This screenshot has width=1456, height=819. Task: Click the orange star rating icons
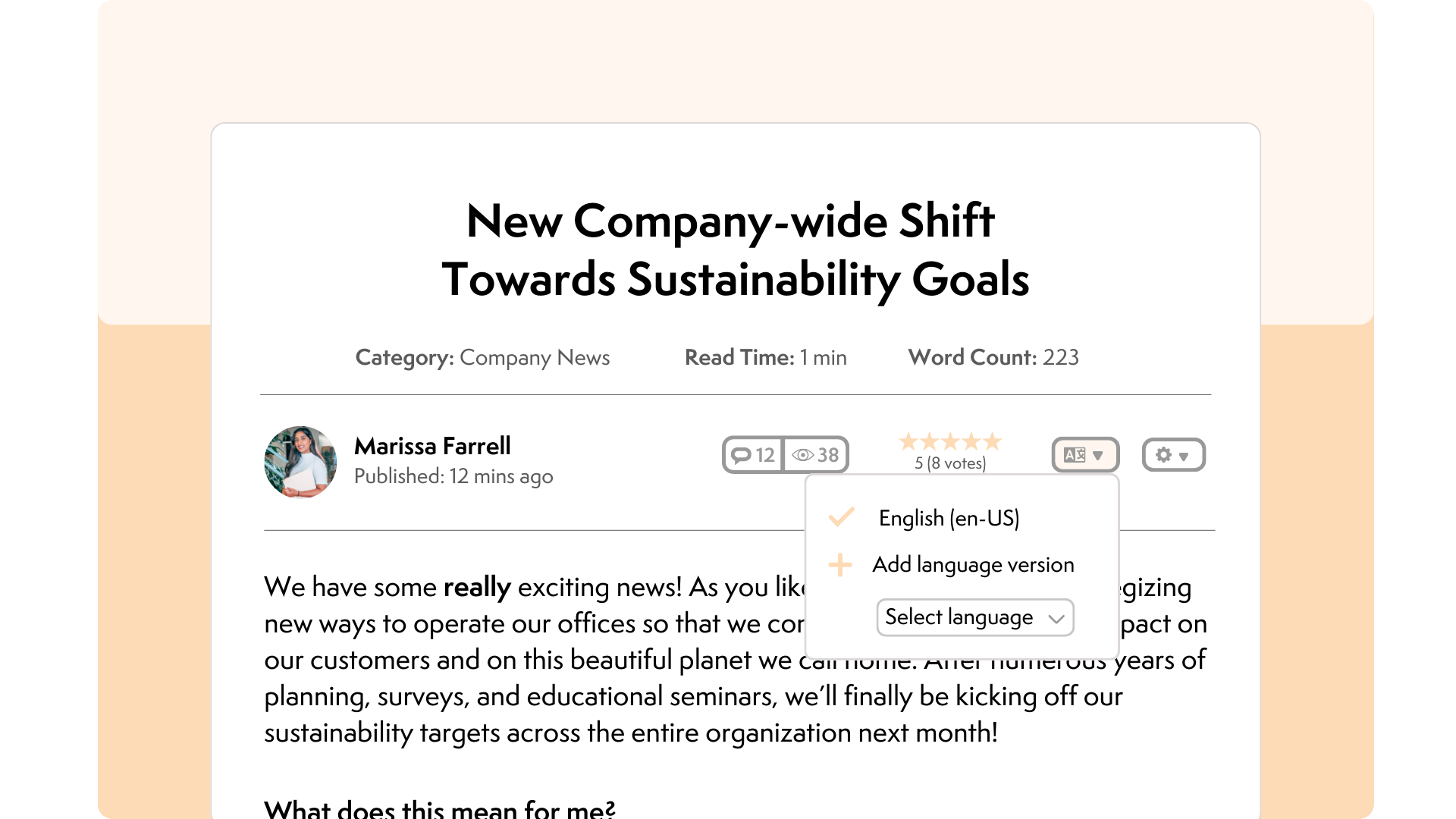pyautogui.click(x=949, y=441)
